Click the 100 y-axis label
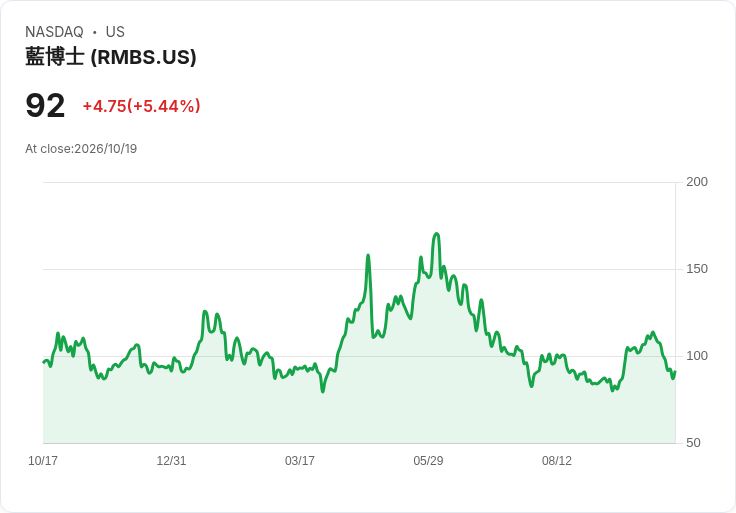The height and width of the screenshot is (513, 736). click(697, 356)
